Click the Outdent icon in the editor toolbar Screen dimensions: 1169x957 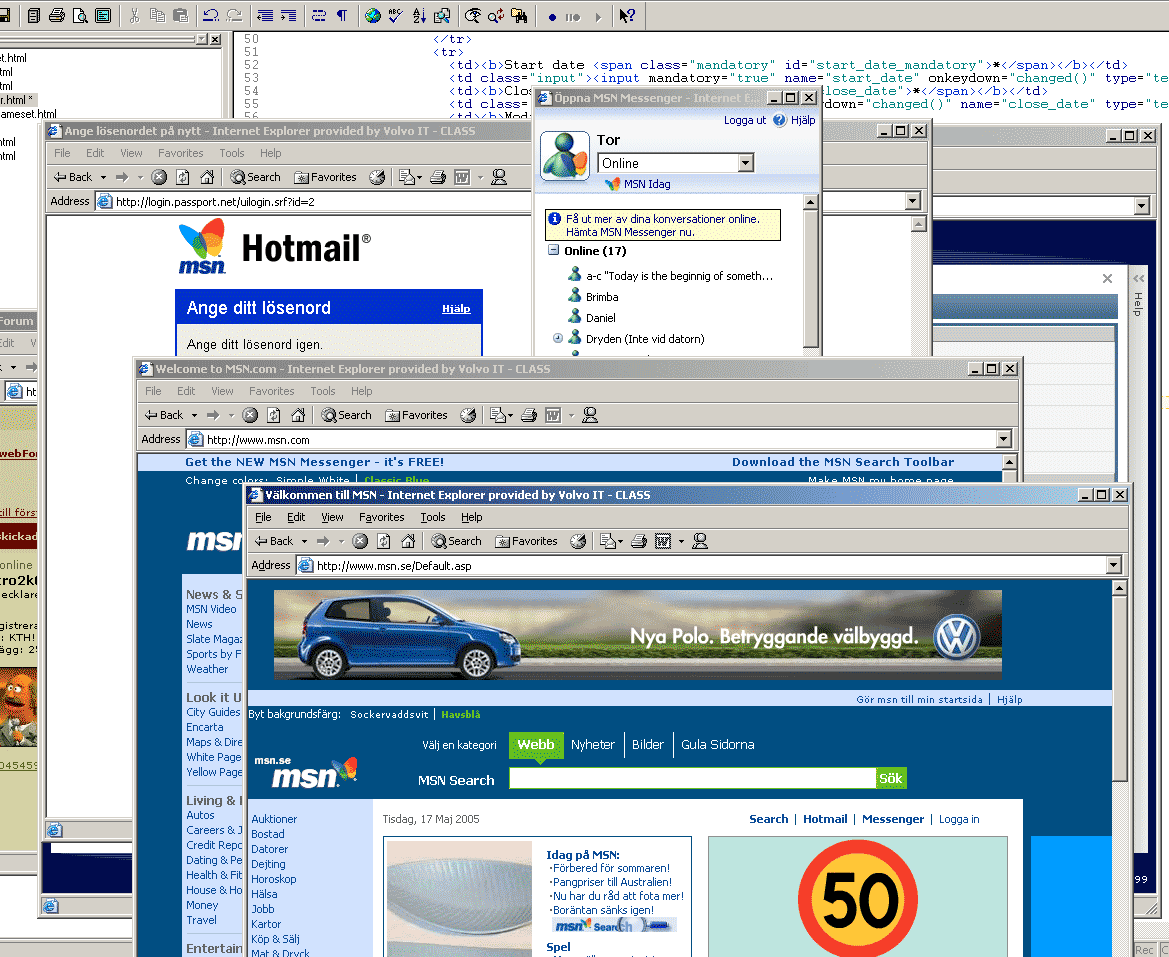click(x=264, y=15)
